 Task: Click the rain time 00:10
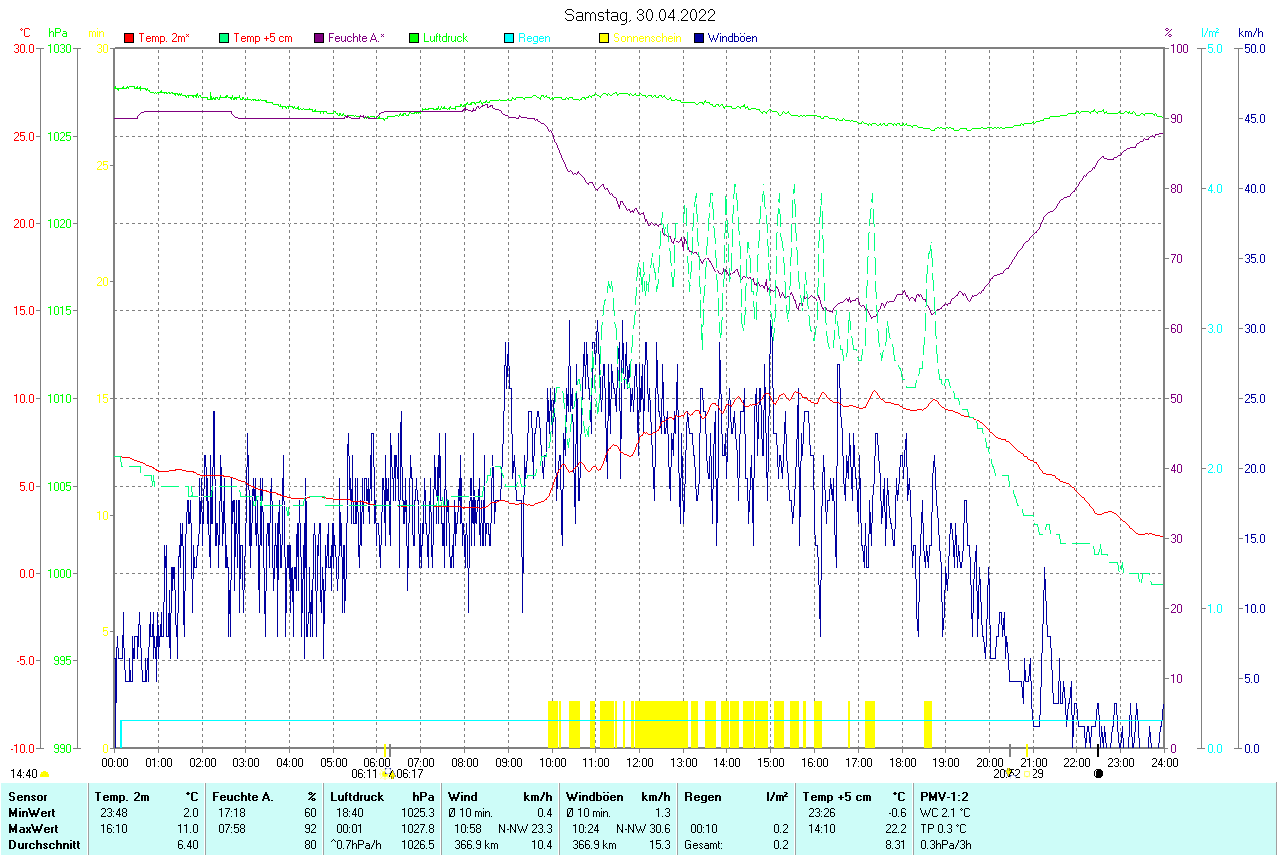click(704, 829)
